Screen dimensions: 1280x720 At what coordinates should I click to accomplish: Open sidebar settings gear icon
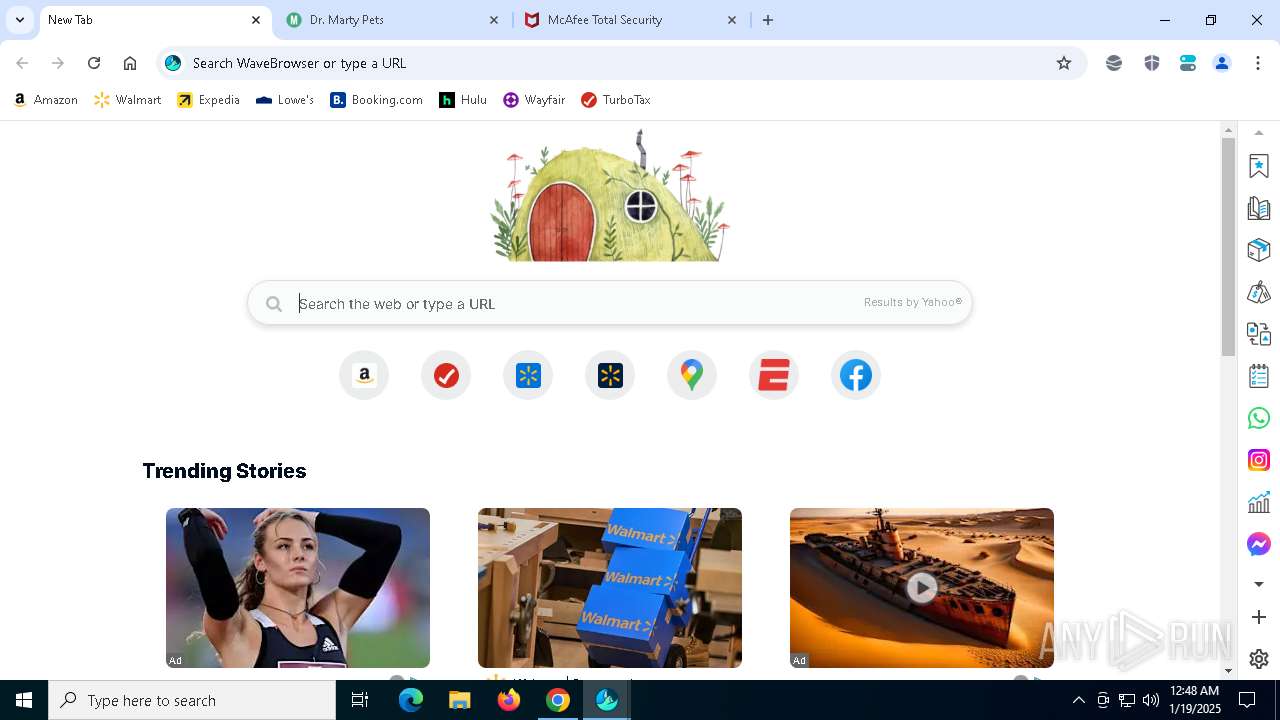tap(1259, 659)
